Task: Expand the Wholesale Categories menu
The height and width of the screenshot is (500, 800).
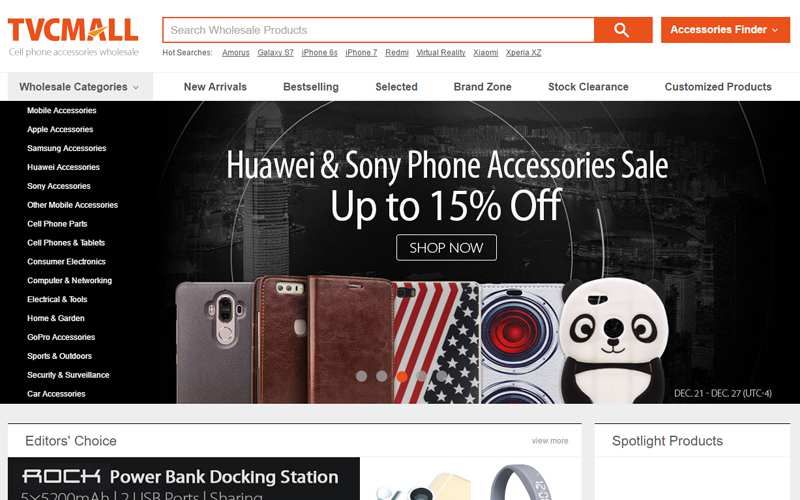Action: [80, 86]
